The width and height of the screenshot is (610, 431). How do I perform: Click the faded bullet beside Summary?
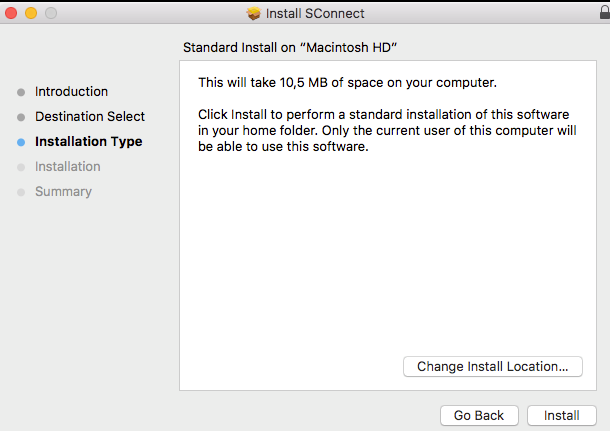21,192
